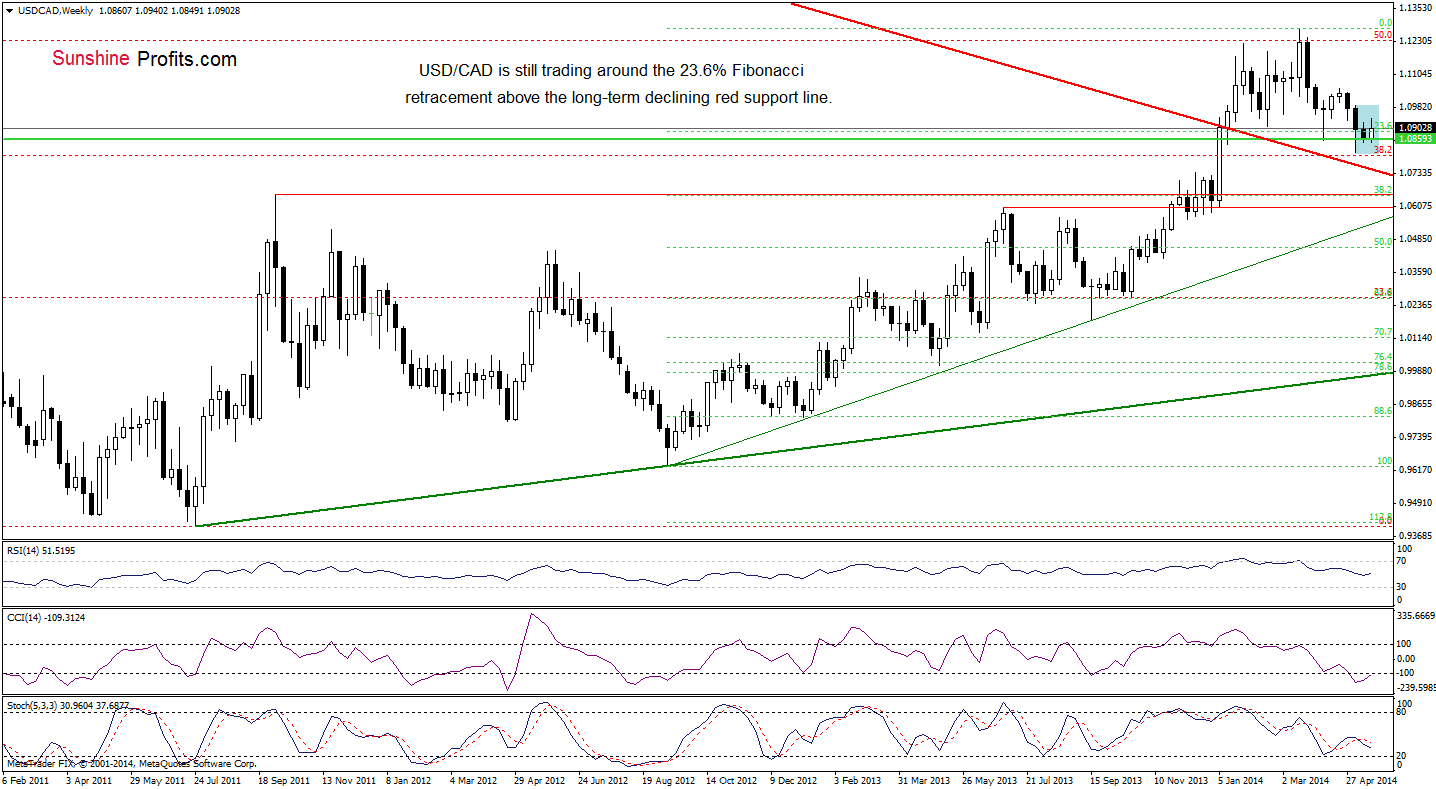Click the 18 Sep 2011 date label
1436x789 pixels.
tap(283, 779)
